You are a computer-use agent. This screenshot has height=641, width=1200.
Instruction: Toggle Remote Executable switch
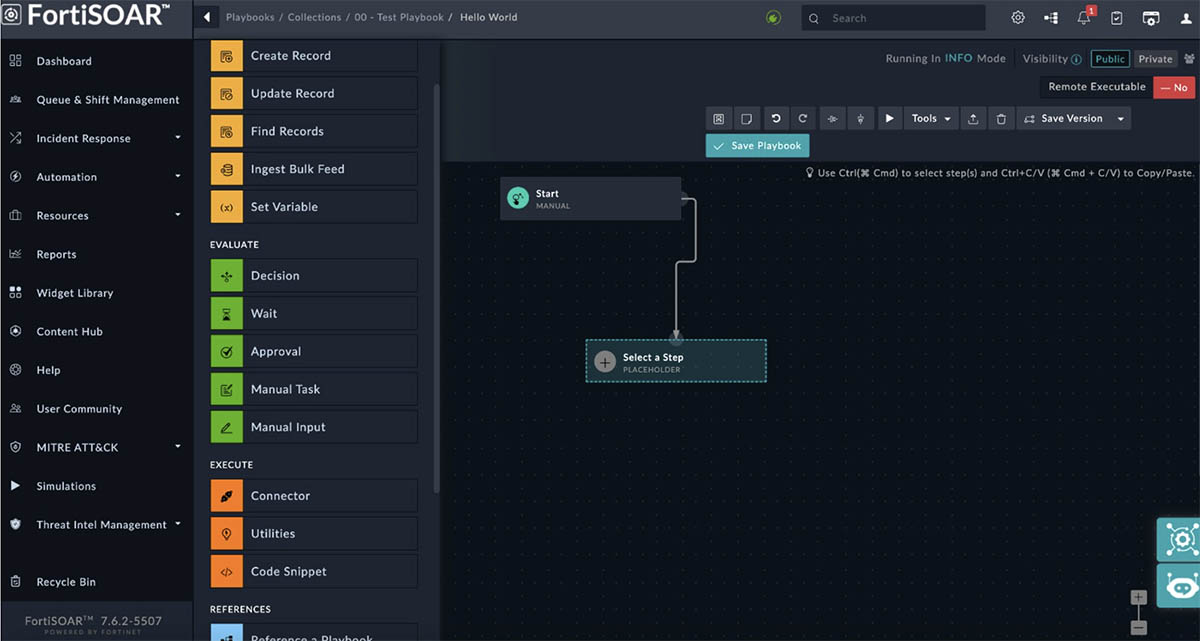click(x=1174, y=88)
